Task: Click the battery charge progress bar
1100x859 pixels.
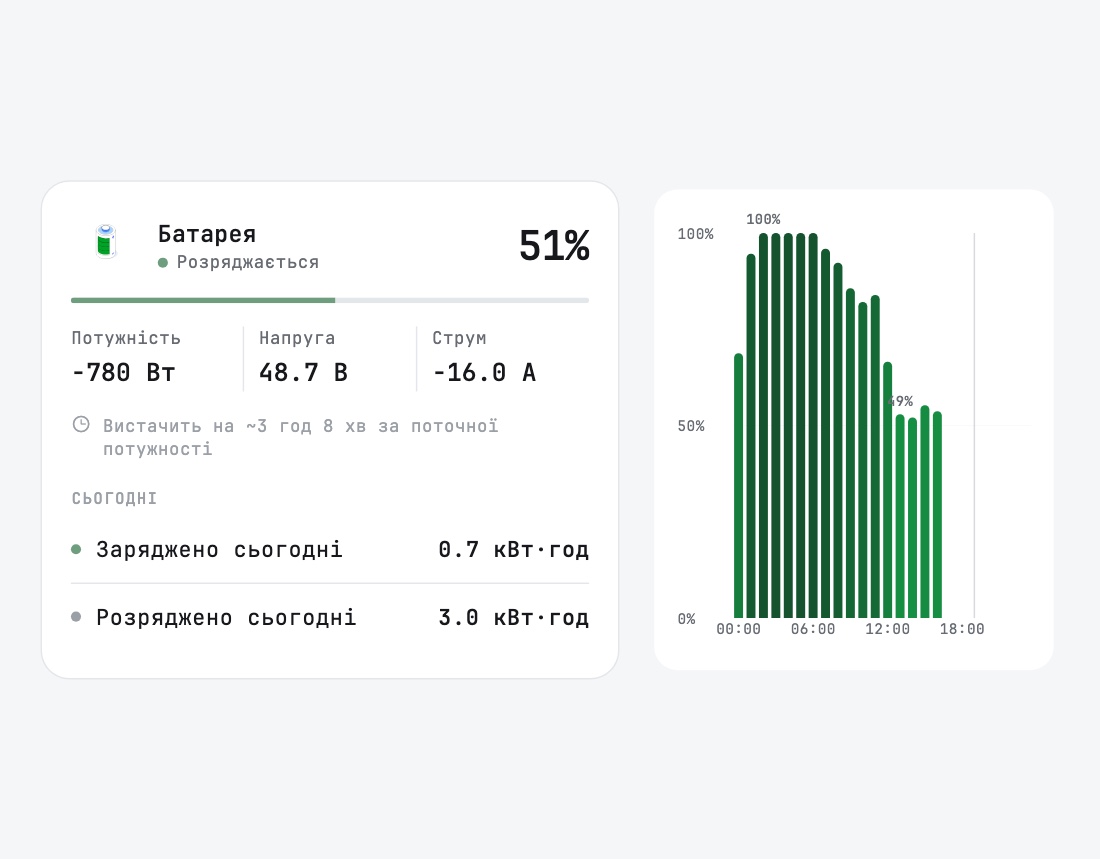Action: point(330,300)
